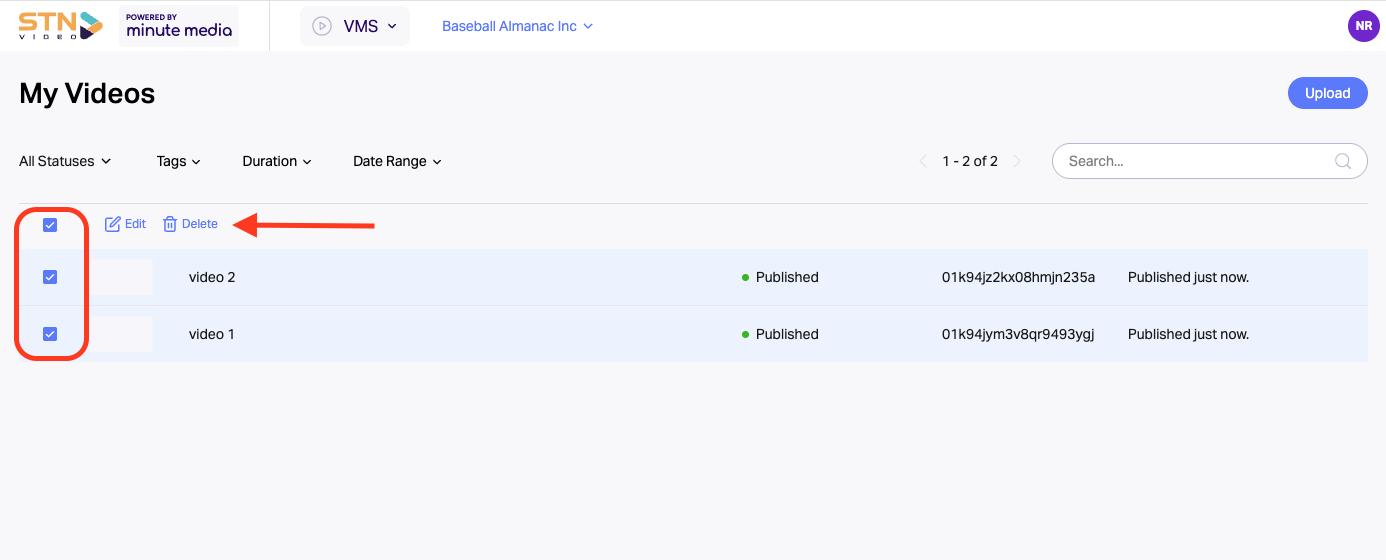The width and height of the screenshot is (1386, 560).
Task: Open the Duration filter dropdown
Action: [x=277, y=161]
